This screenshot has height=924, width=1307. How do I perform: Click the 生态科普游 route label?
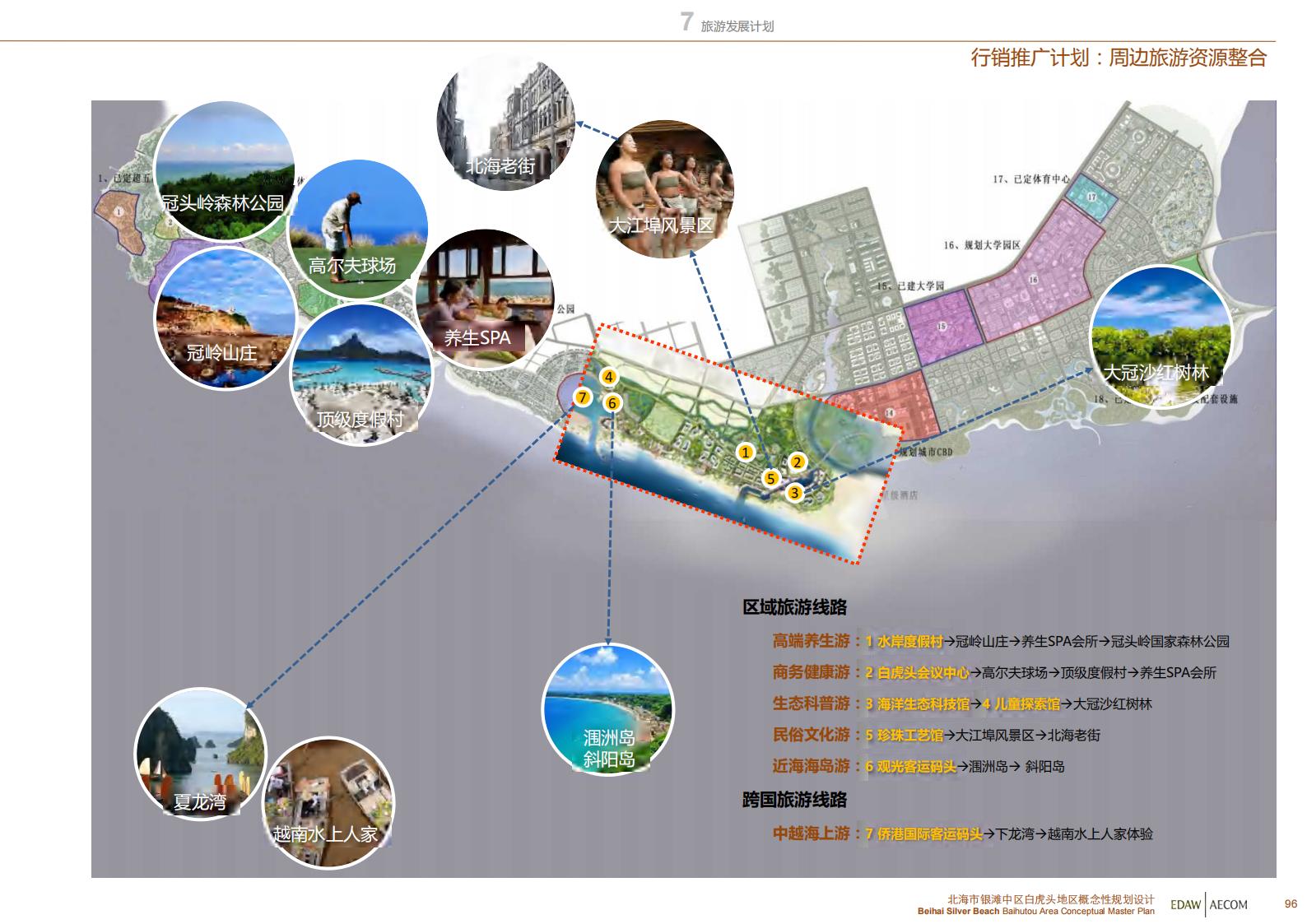[811, 703]
